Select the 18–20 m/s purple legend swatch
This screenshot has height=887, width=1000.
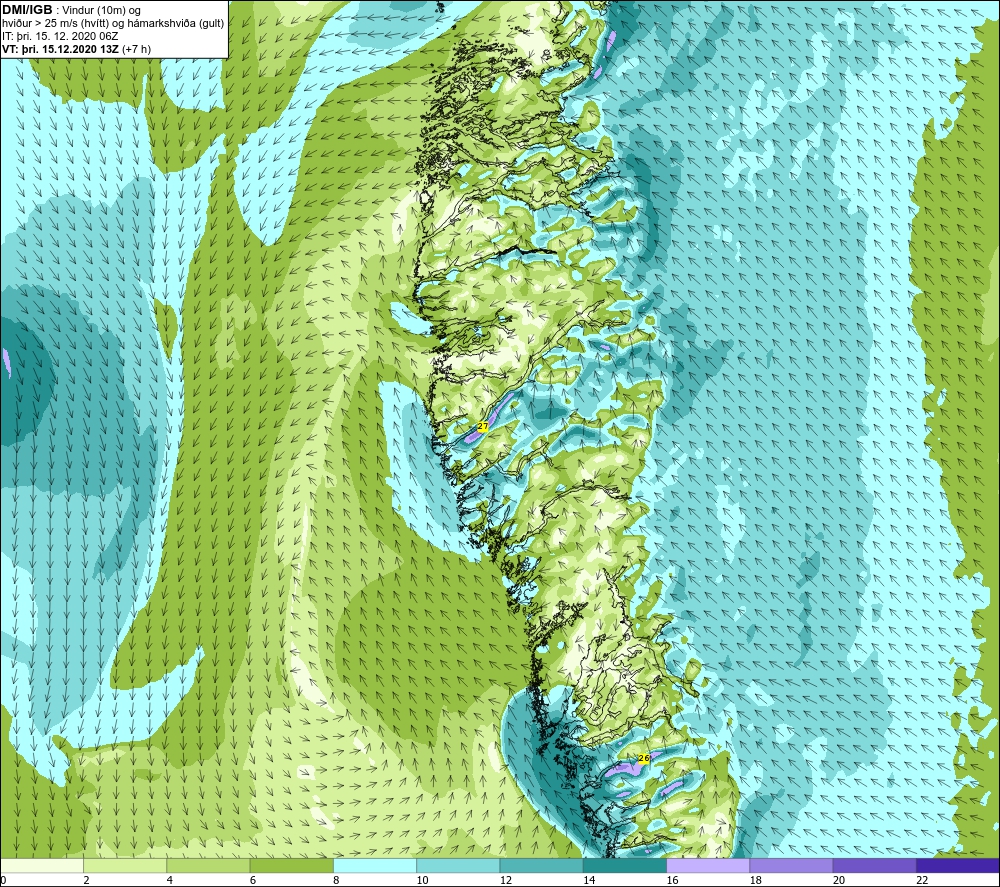(x=791, y=865)
